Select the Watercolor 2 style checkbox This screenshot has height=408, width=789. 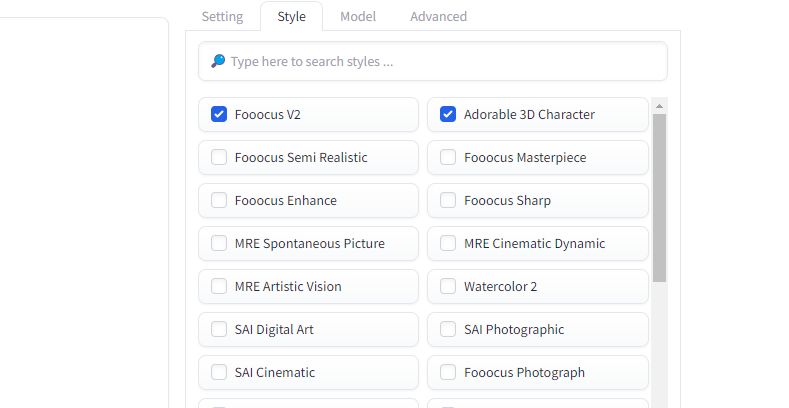(448, 286)
